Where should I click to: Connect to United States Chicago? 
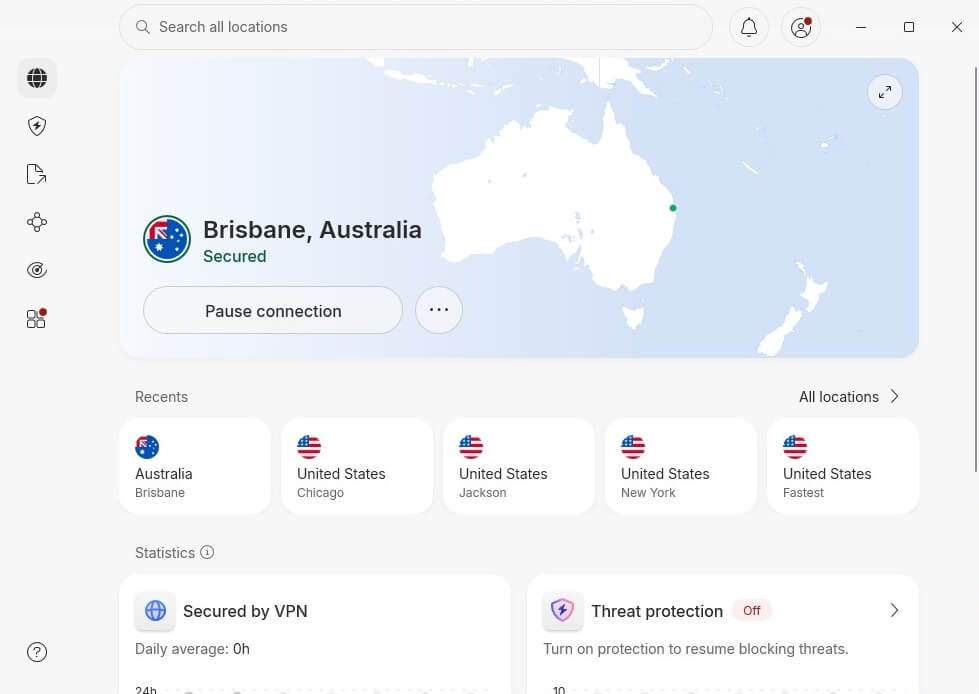[x=357, y=466]
